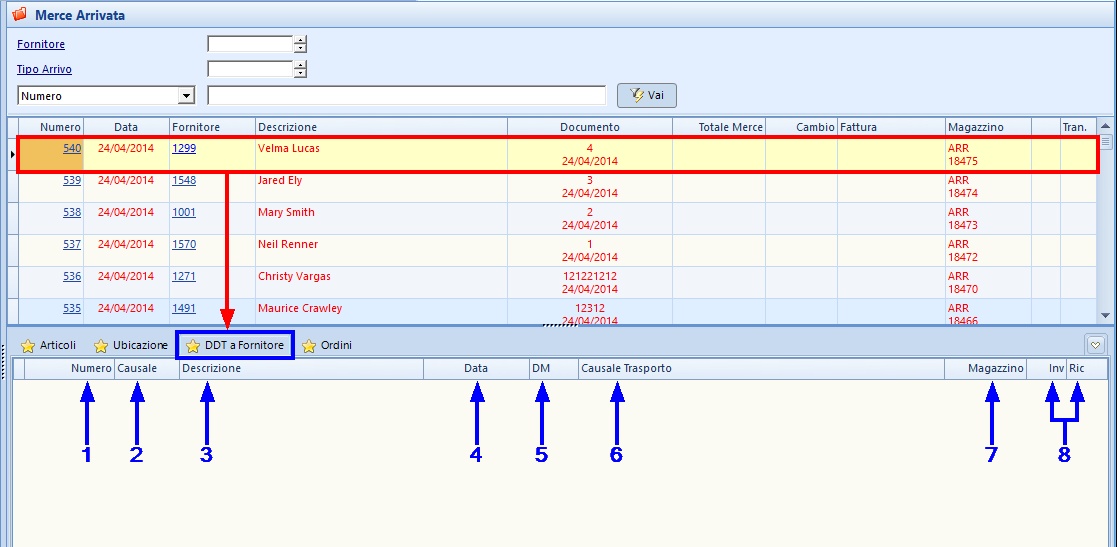Decrement the Tipo Arrivo spinner value
The image size is (1117, 547).
point(300,73)
